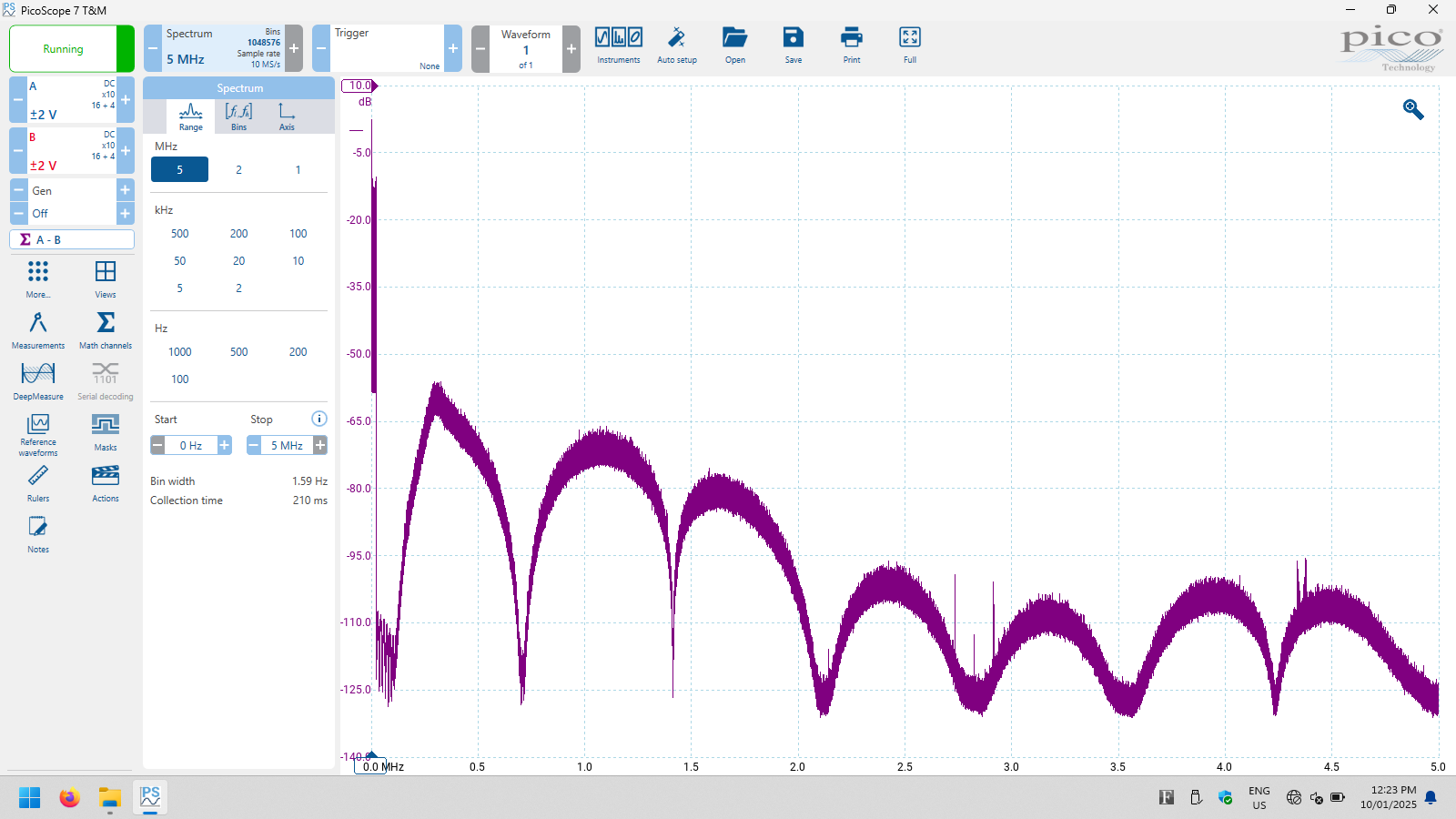Click the 0.0 MHz axis start marker
Viewport: 1456px width, 819px height.
click(x=371, y=766)
